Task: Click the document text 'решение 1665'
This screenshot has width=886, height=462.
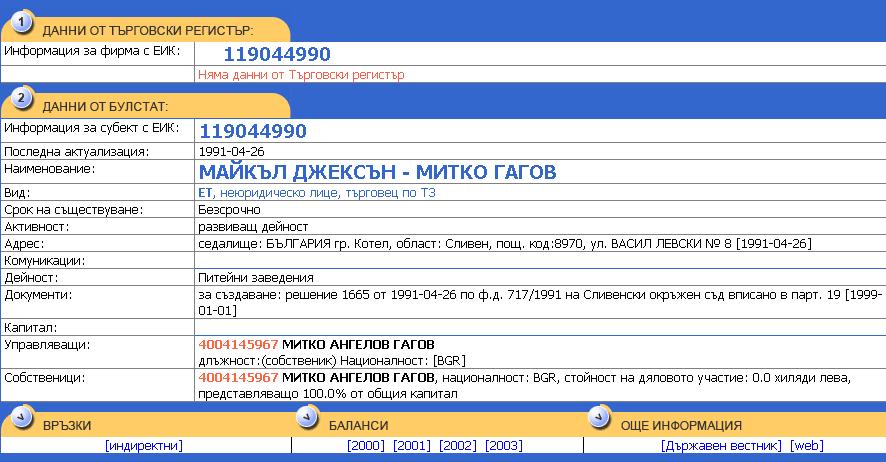Action: [327, 295]
